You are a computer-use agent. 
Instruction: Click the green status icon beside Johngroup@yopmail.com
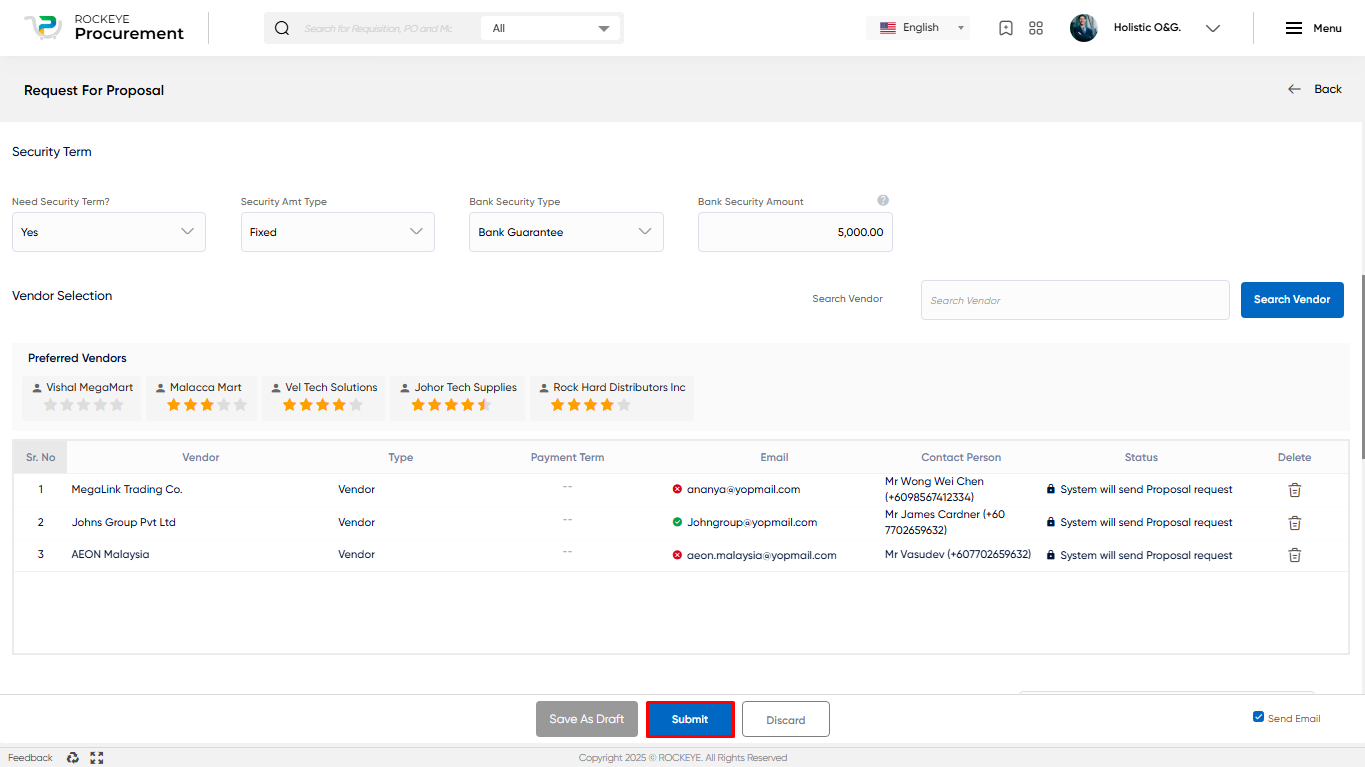click(x=677, y=522)
